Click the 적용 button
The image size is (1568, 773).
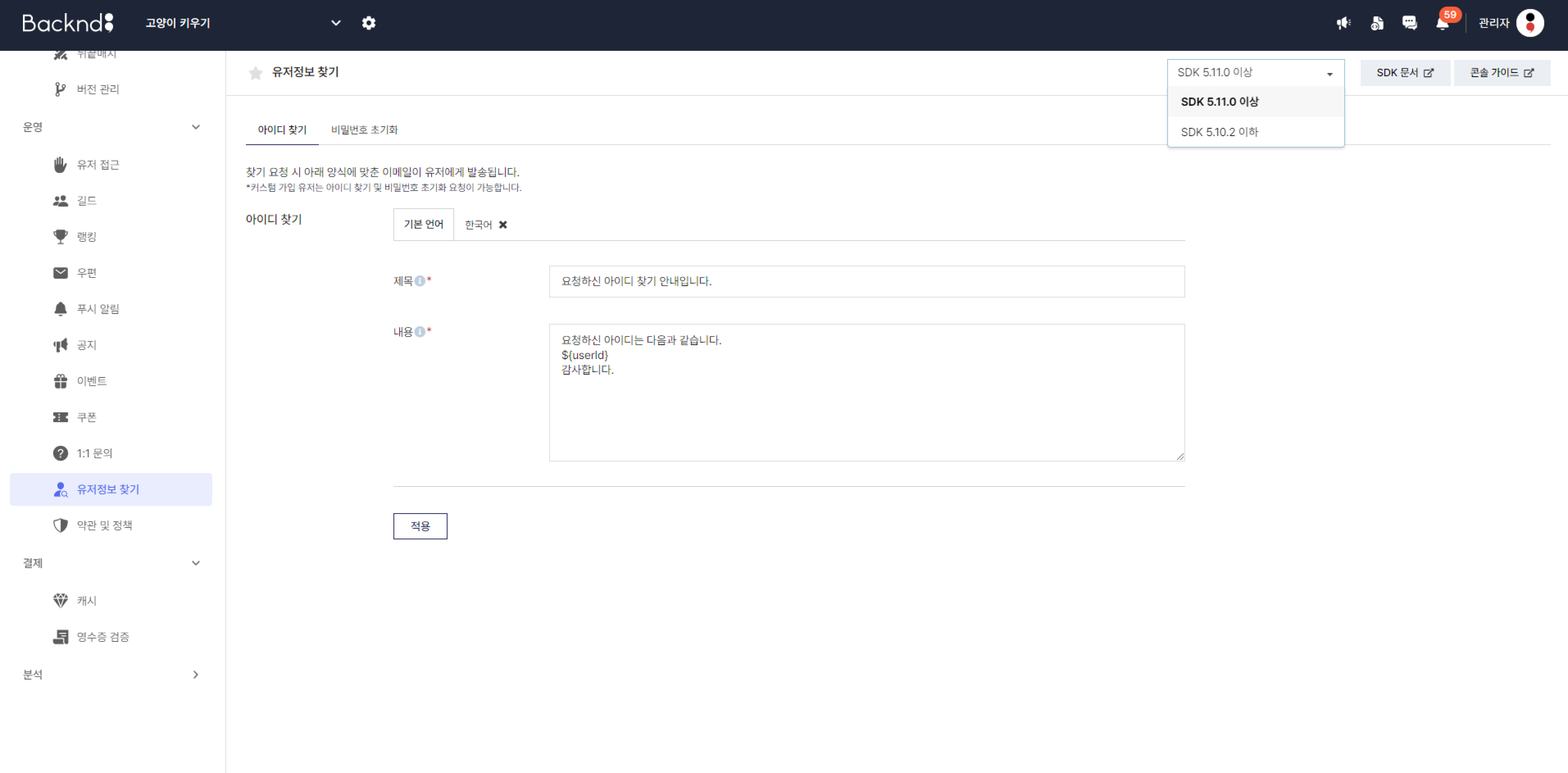click(420, 526)
